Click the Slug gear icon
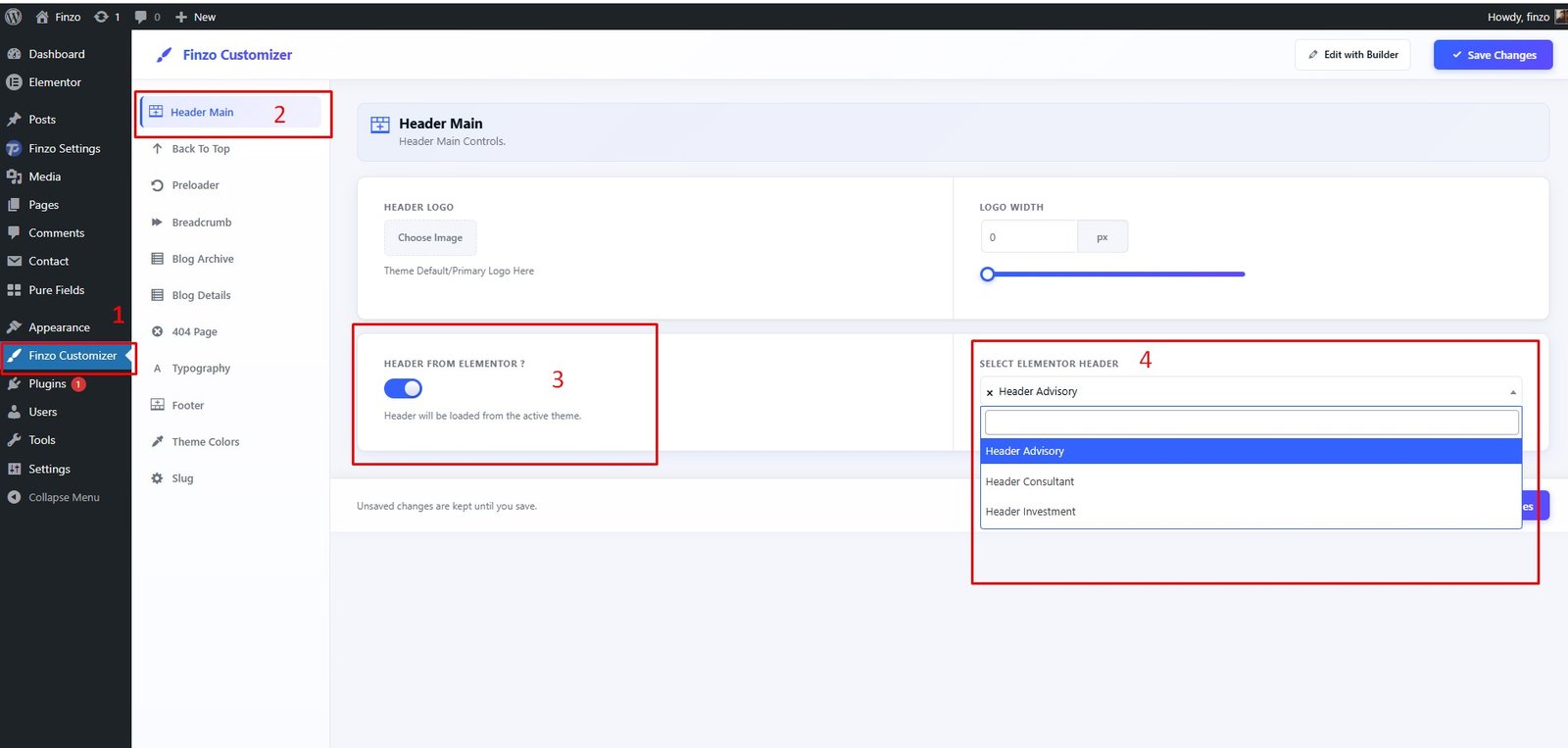The image size is (1568, 748). coord(157,478)
